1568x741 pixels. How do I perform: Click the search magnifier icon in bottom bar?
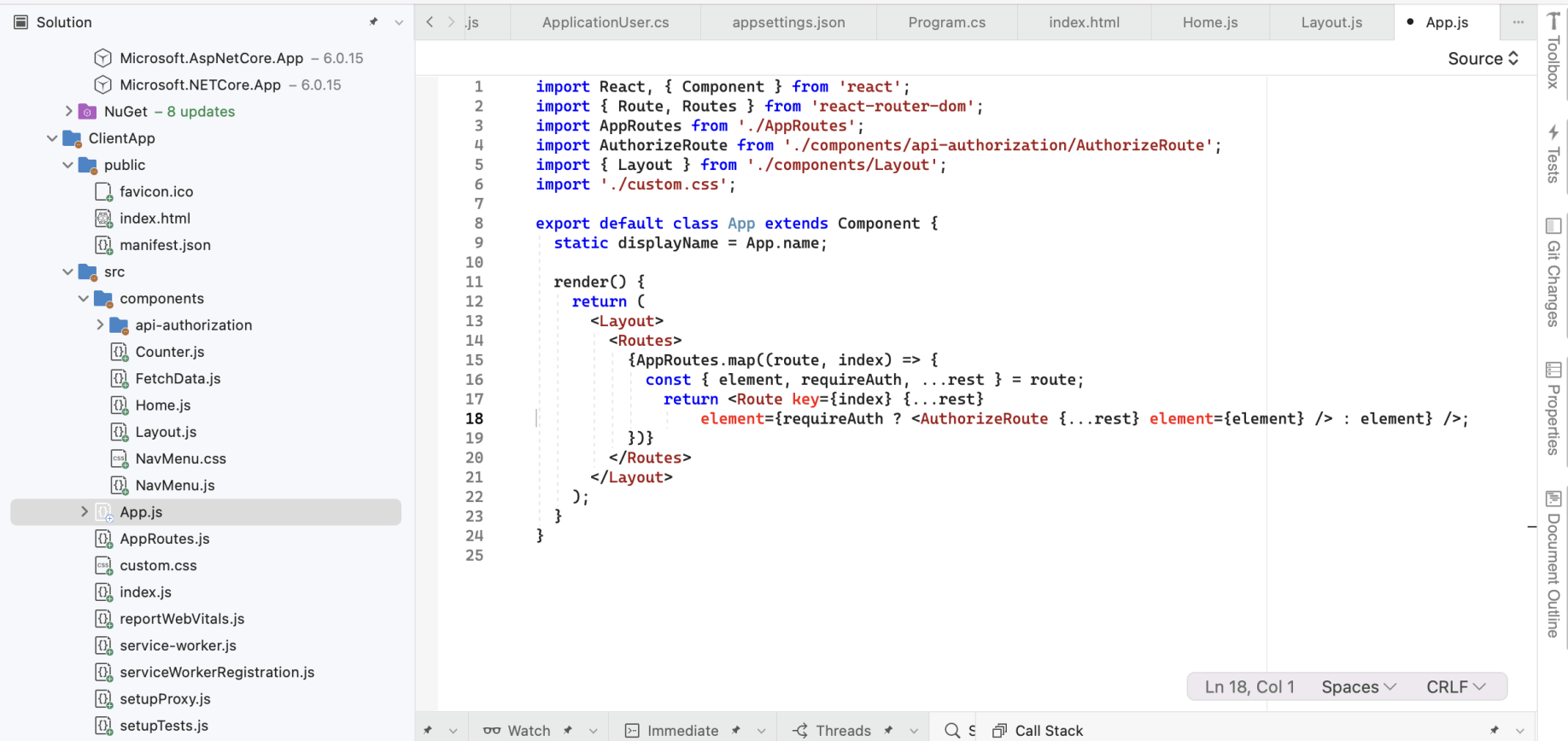pos(952,730)
